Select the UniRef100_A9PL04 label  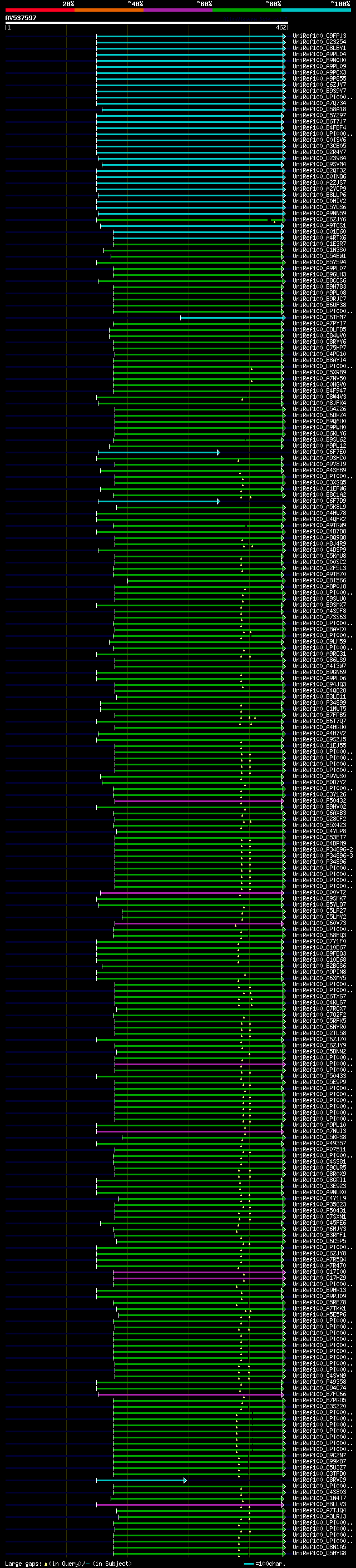pyautogui.click(x=319, y=54)
